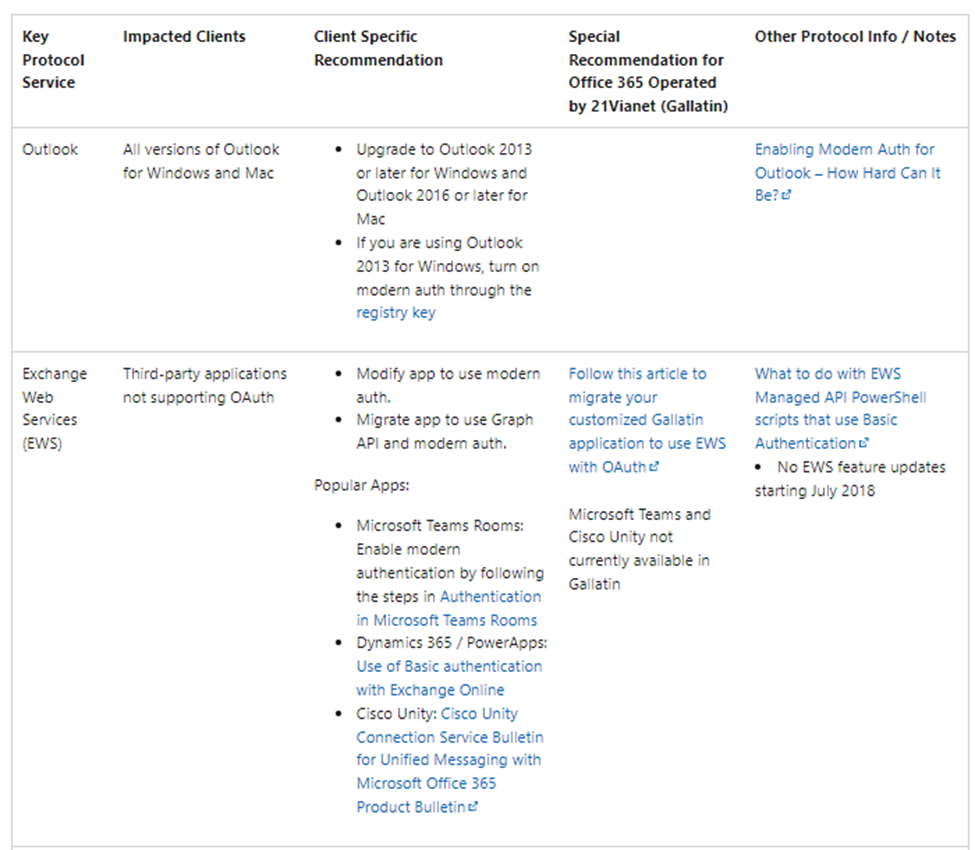Open the "registry key" link
The image size is (975, 850).
pos(395,313)
